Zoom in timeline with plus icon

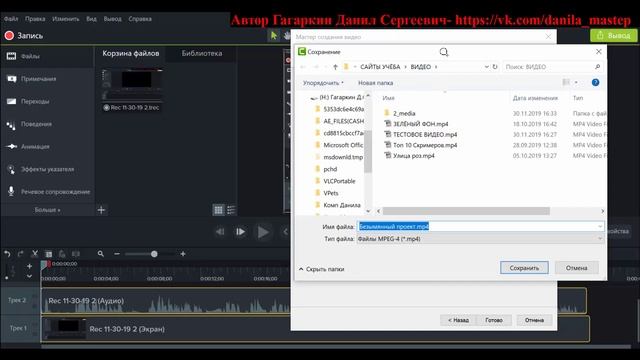[183, 254]
